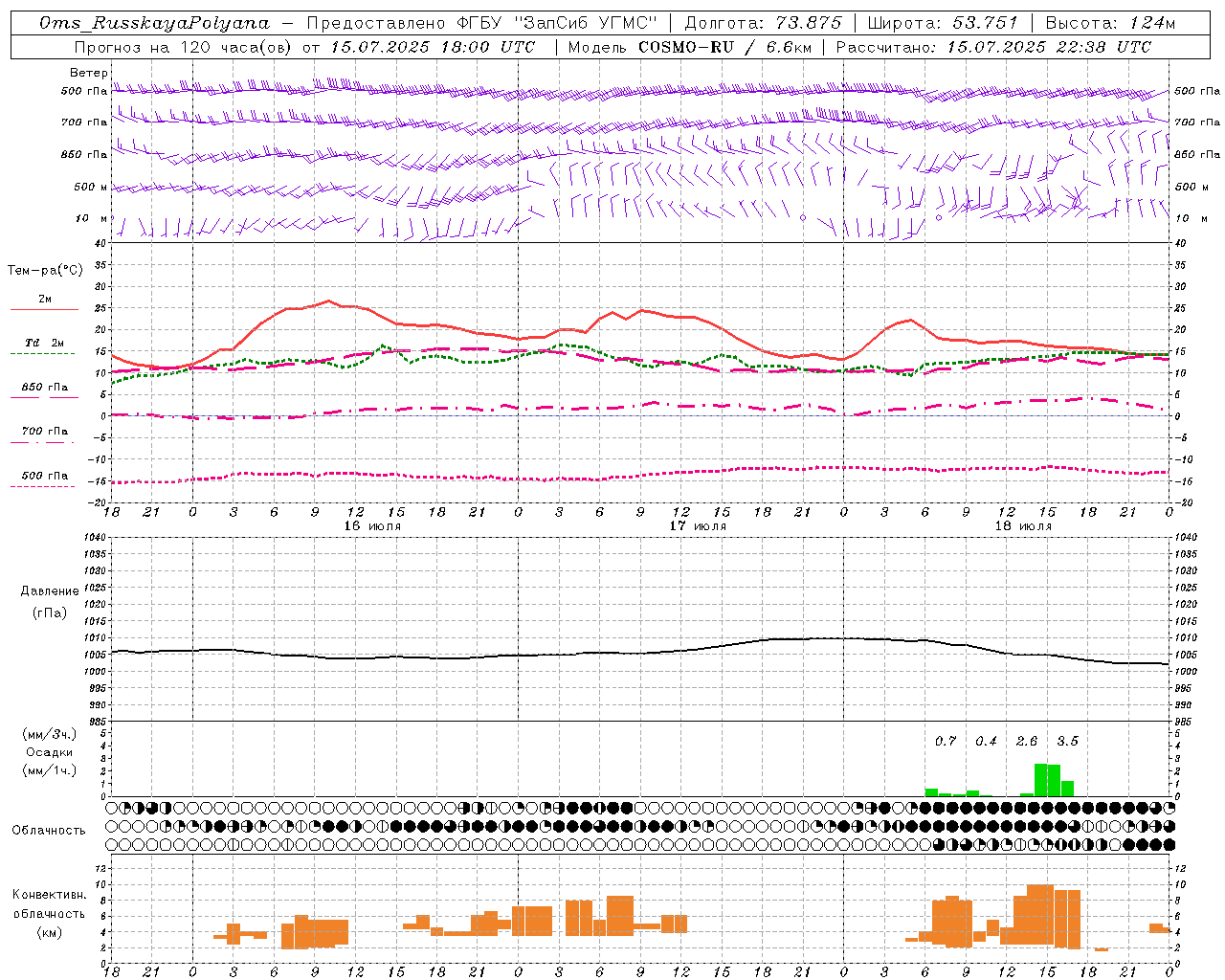Image resolution: width=1225 pixels, height=980 pixels.
Task: Click the precipitation value 2.6
Action: point(1027,741)
